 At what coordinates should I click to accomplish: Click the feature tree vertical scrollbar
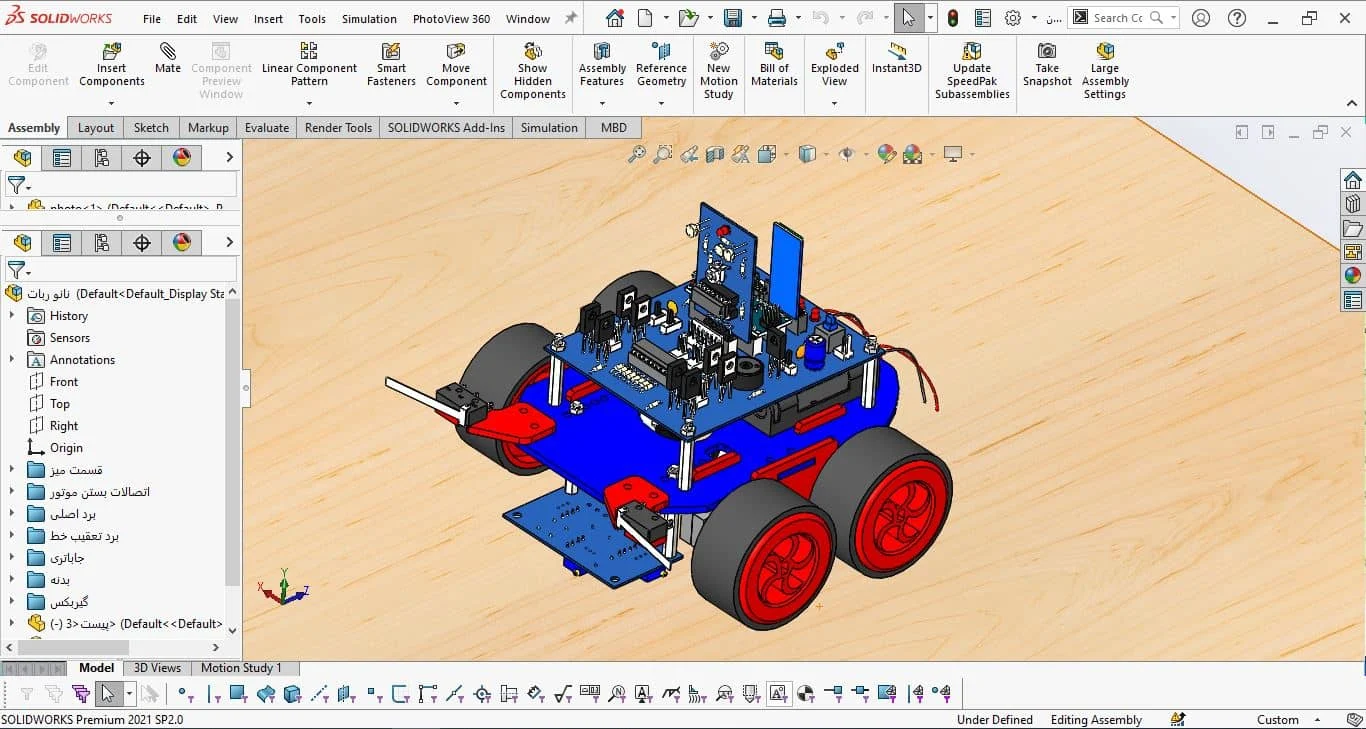(233, 440)
